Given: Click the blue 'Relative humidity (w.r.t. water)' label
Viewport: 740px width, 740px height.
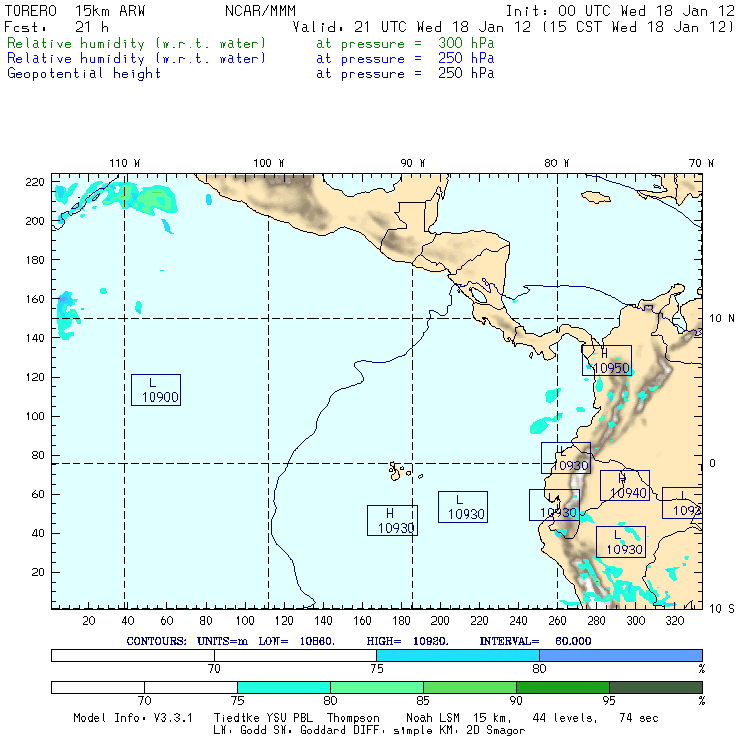Looking at the screenshot, I should pos(136,59).
